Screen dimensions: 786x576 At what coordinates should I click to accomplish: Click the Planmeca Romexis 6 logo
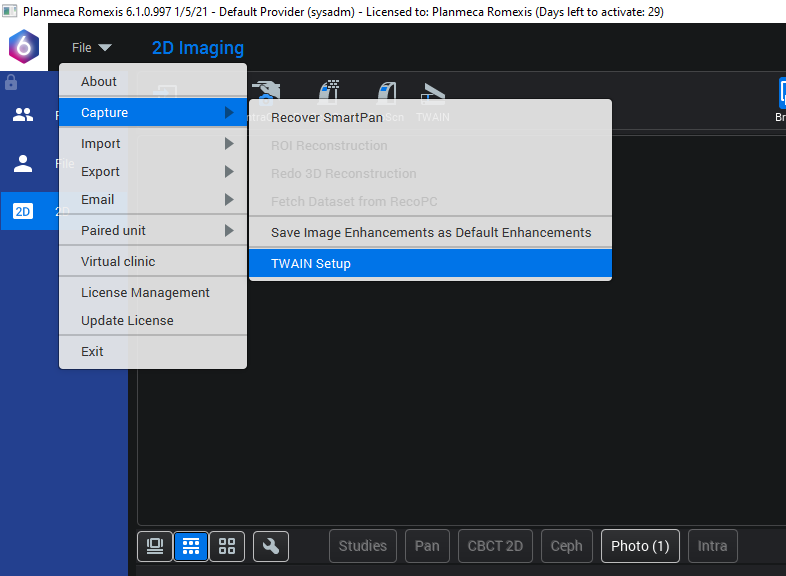click(23, 47)
